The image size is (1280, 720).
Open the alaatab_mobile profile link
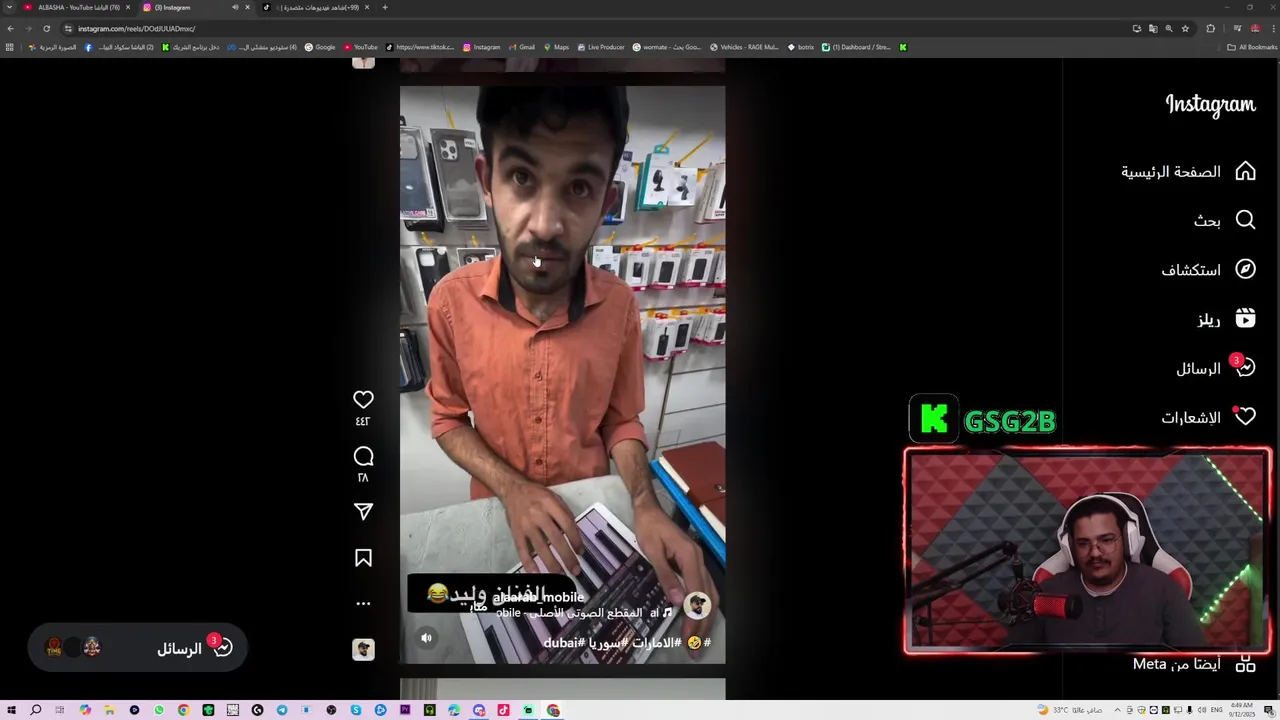point(538,597)
